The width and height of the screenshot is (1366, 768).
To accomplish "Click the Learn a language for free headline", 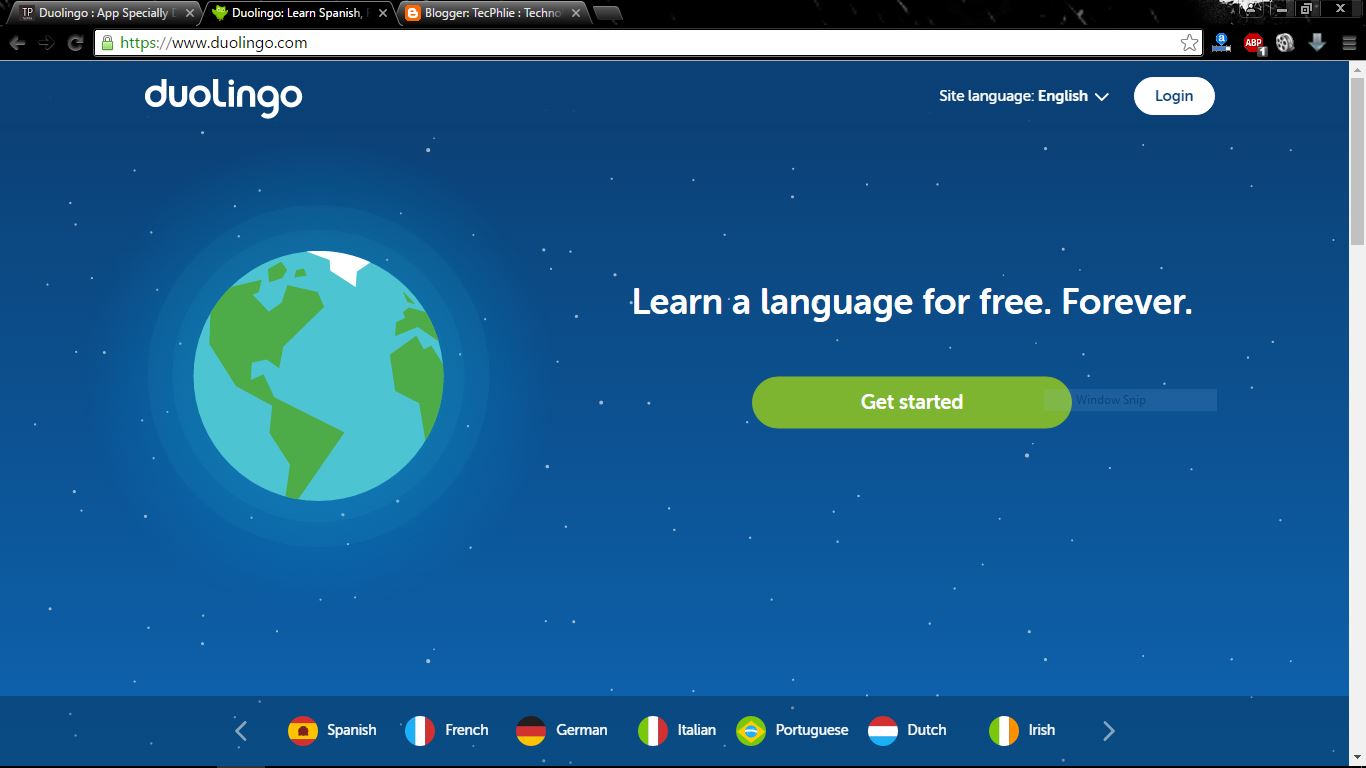I will tap(912, 302).
